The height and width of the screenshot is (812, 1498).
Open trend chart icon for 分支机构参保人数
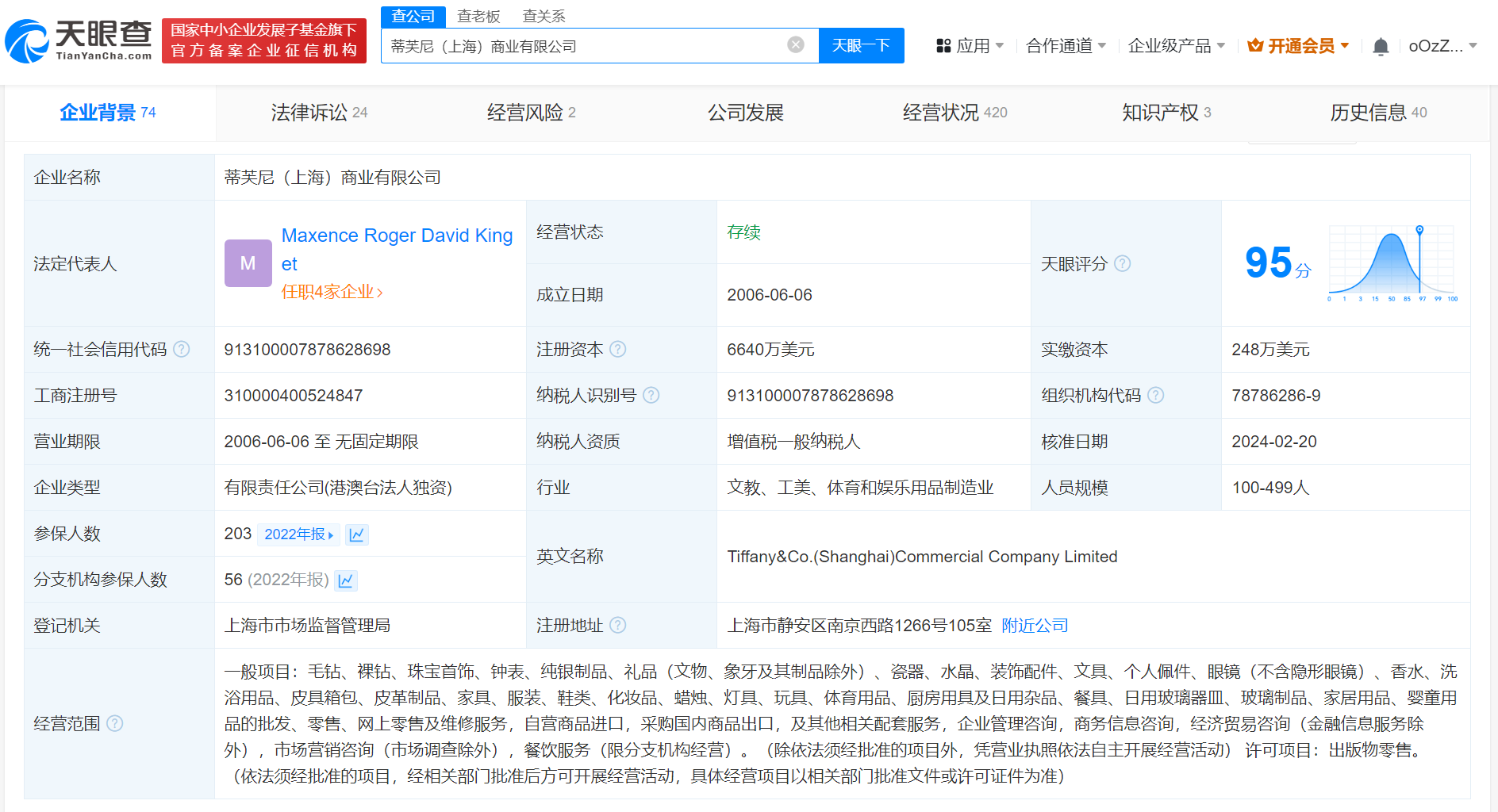tap(346, 580)
